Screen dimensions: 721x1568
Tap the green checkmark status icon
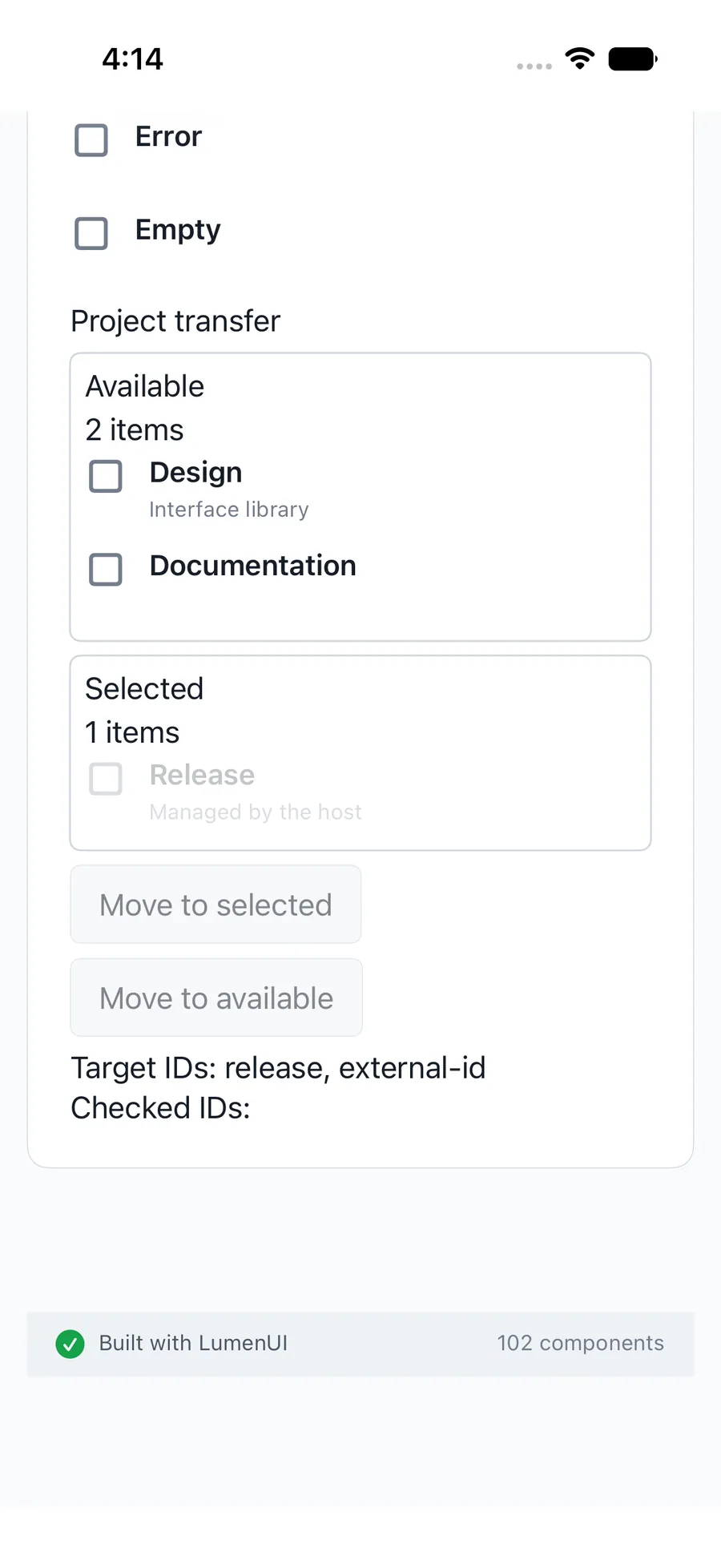[70, 1344]
